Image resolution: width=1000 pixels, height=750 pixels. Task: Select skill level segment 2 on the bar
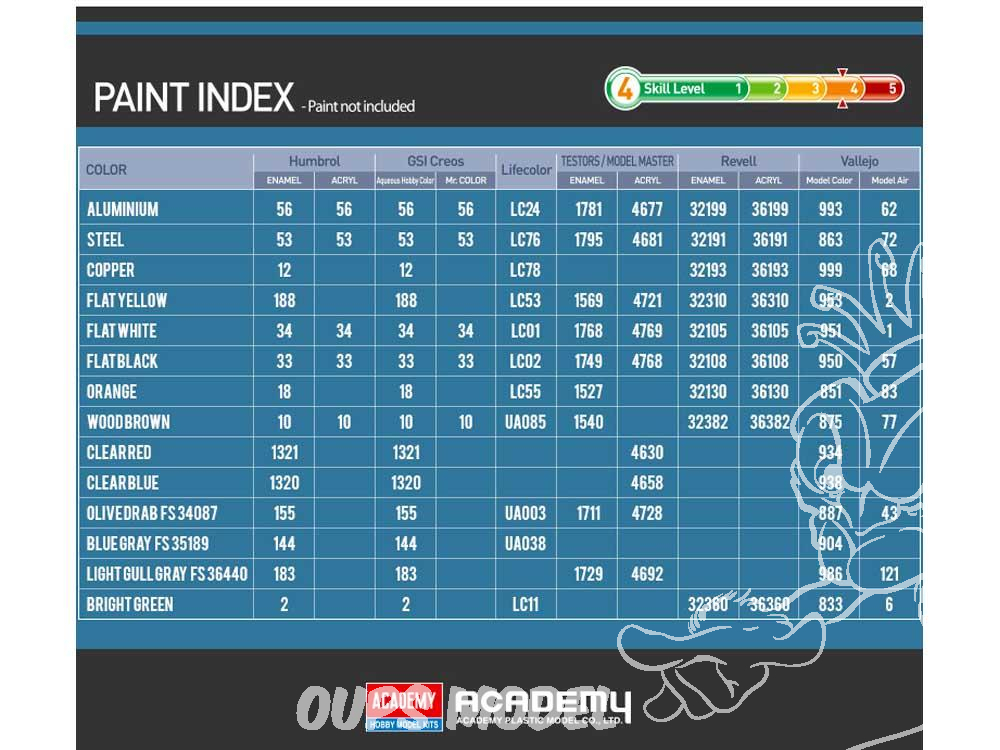click(x=776, y=89)
